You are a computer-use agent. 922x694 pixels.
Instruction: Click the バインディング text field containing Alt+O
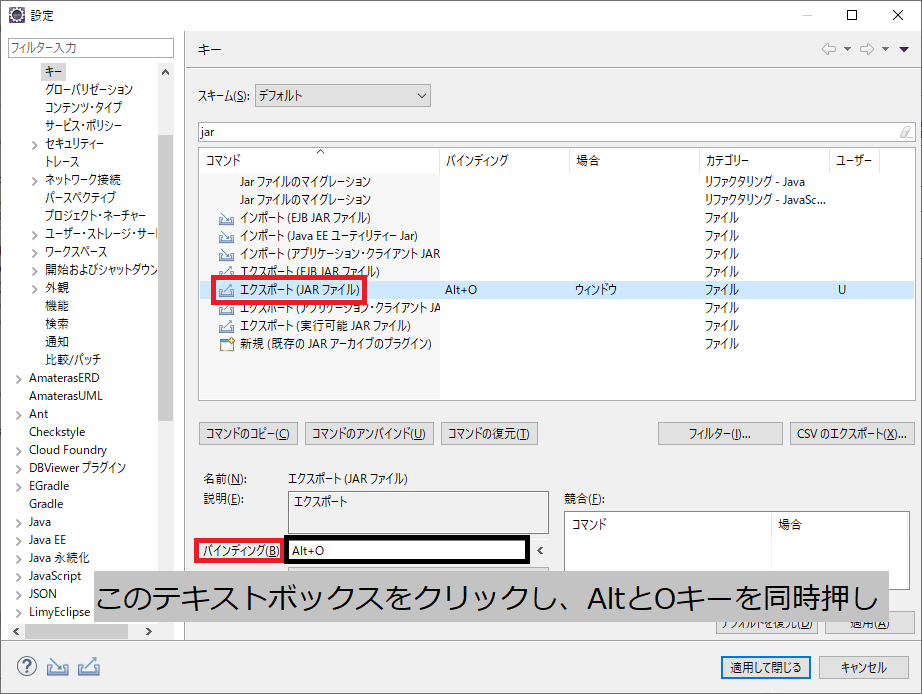[x=406, y=550]
